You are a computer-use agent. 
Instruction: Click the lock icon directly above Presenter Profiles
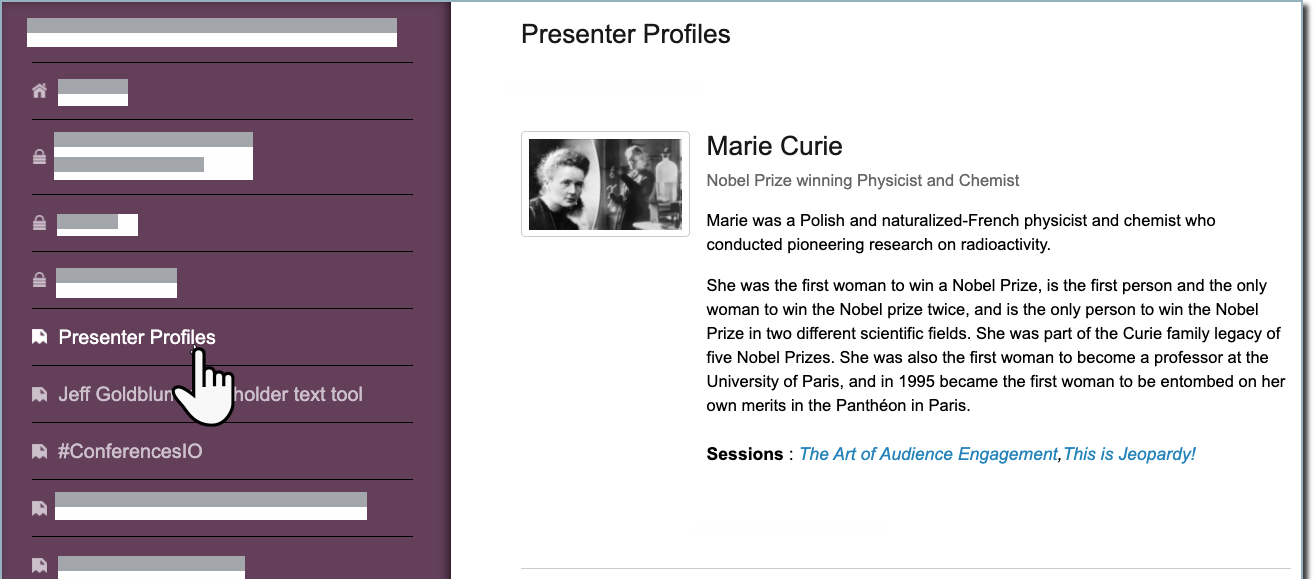click(39, 281)
